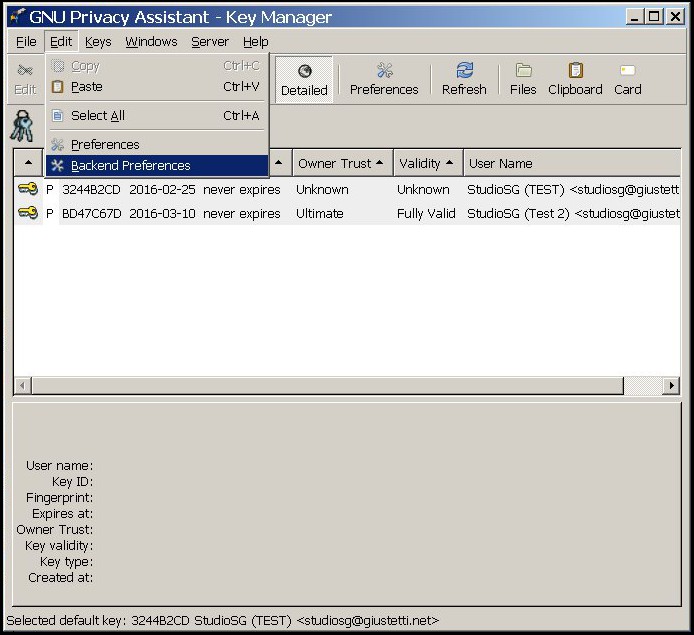Select key ID 3244B2CD
This screenshot has width=694, height=635.
coord(91,189)
